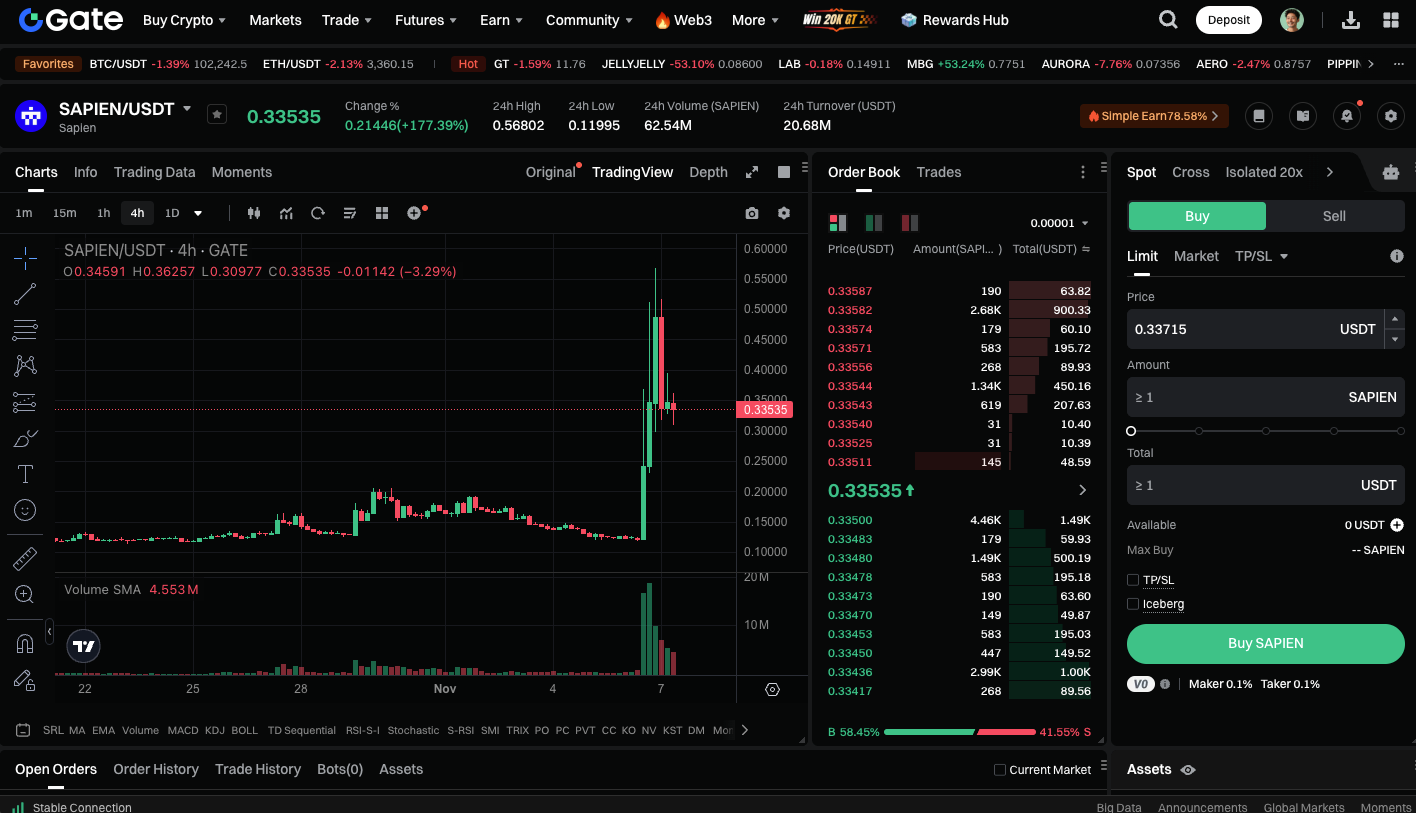Open the multi-chart grid layout
The image size is (1416, 813).
382,213
